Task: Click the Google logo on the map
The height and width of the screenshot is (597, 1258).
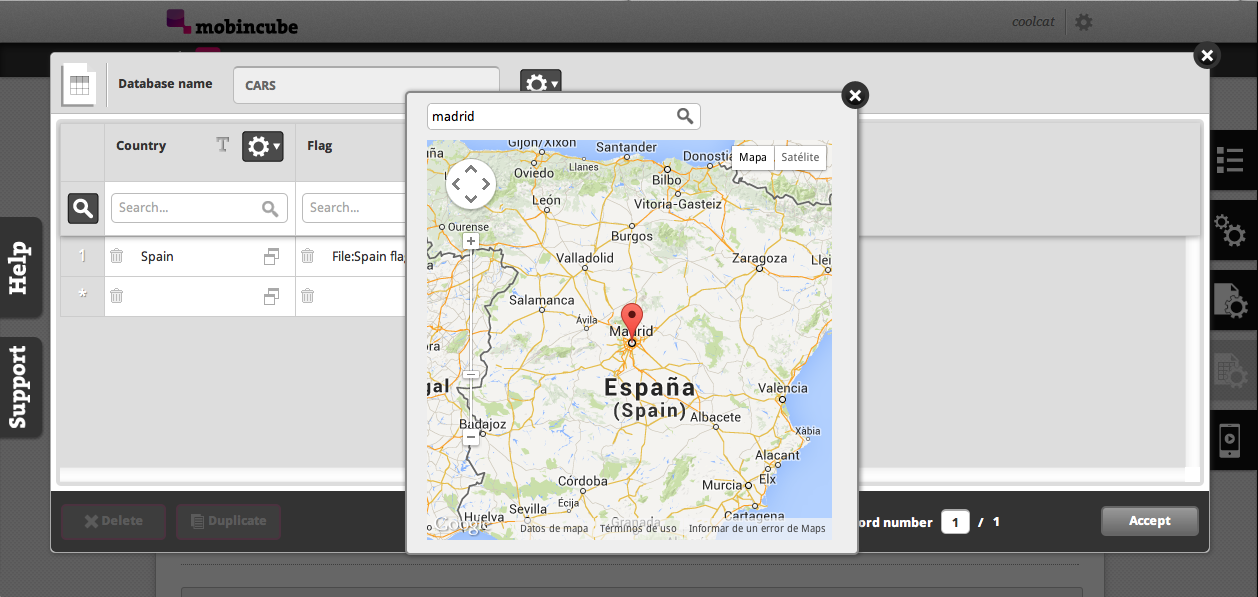Action: (461, 525)
